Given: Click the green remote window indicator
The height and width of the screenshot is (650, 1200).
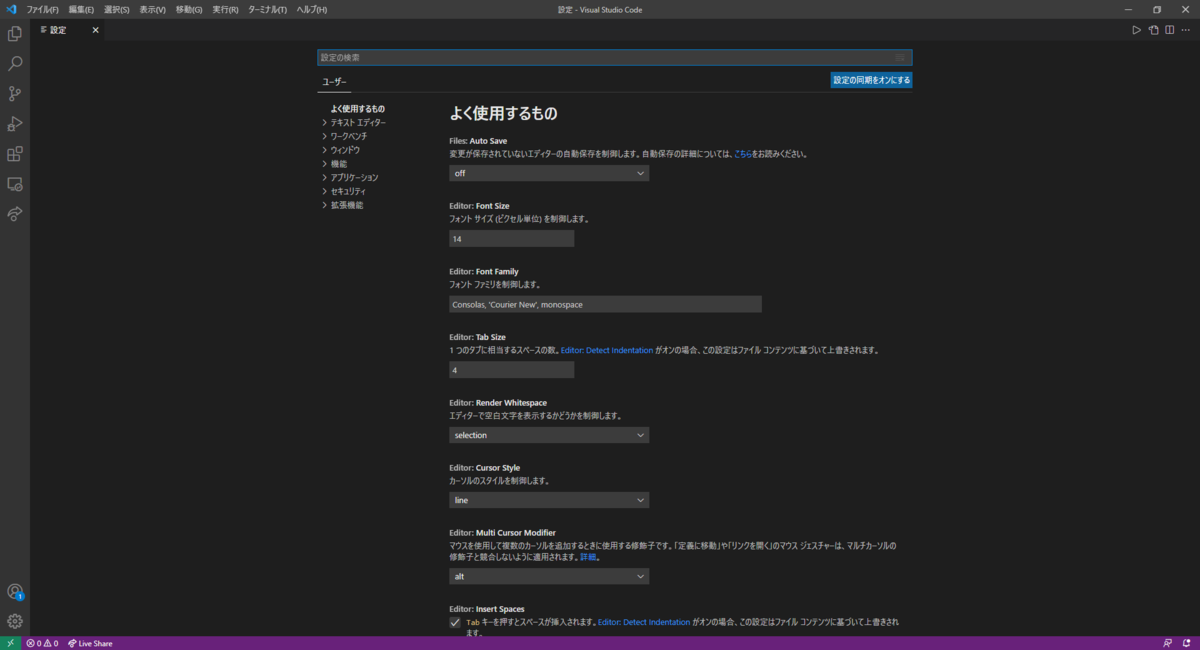Looking at the screenshot, I should click(10, 643).
